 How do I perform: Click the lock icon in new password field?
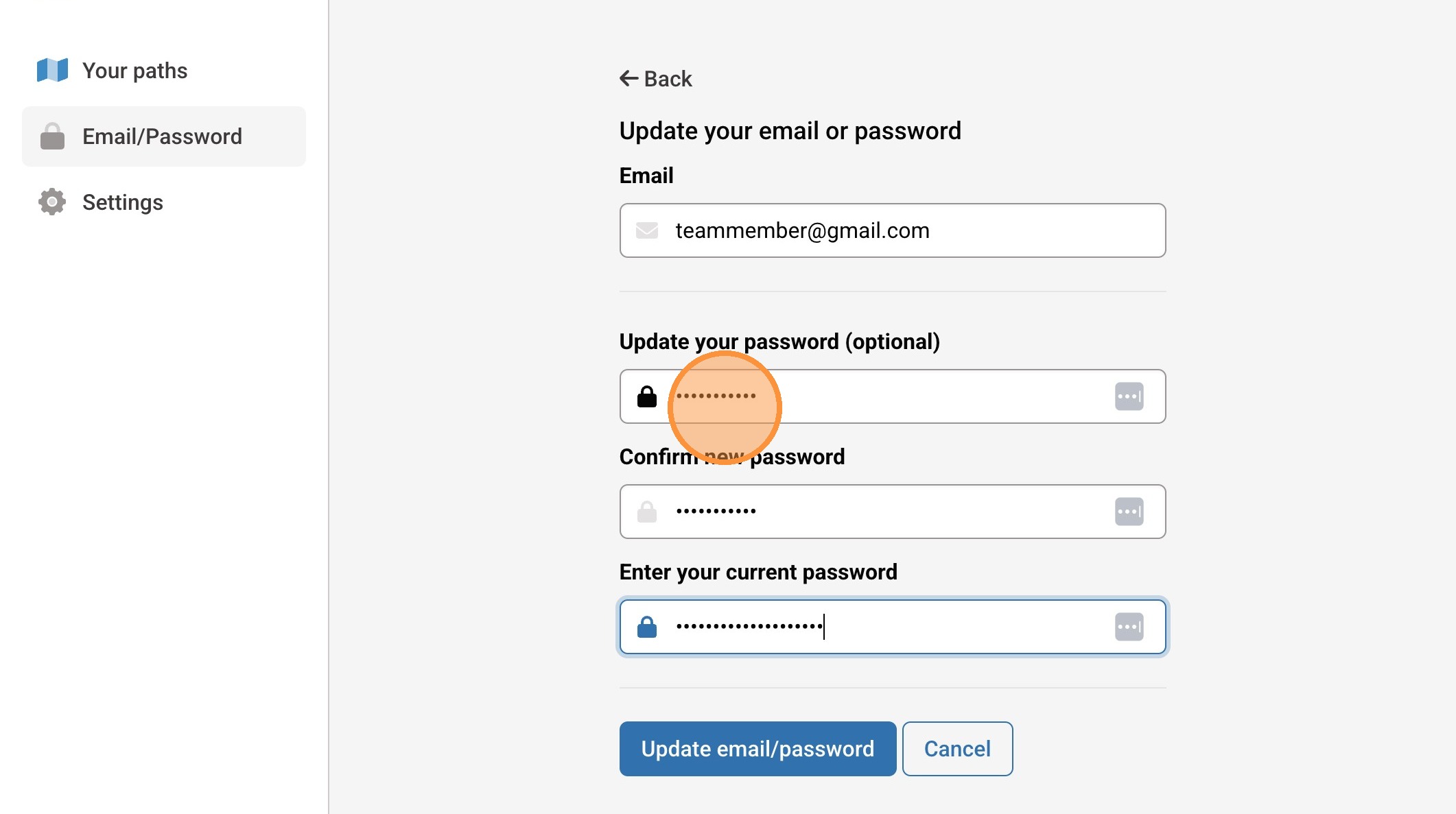click(646, 396)
